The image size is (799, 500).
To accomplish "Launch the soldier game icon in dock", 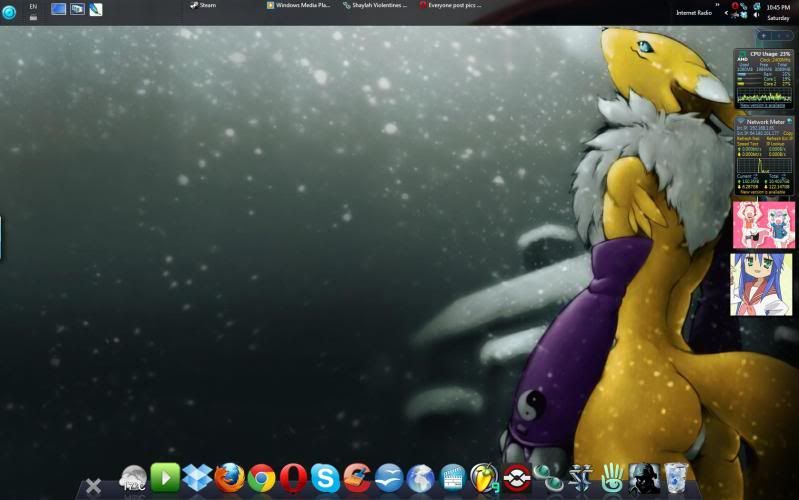I will [x=644, y=478].
